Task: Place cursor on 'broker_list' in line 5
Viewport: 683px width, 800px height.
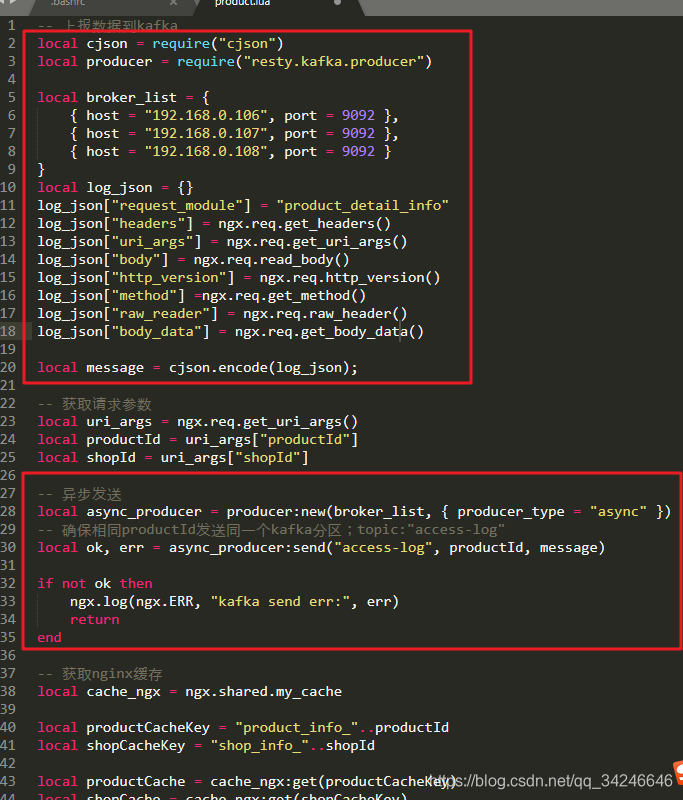Action: [131, 97]
